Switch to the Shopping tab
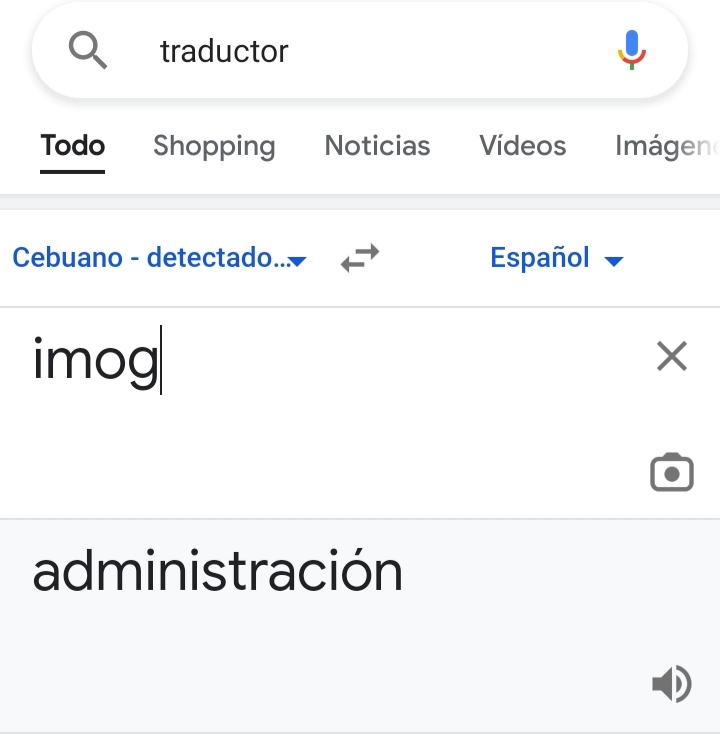 (214, 146)
